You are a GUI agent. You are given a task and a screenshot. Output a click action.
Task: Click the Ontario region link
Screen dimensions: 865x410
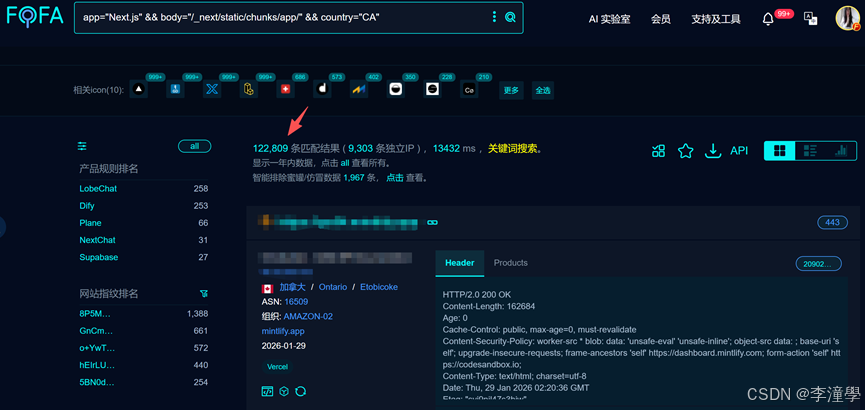point(333,287)
